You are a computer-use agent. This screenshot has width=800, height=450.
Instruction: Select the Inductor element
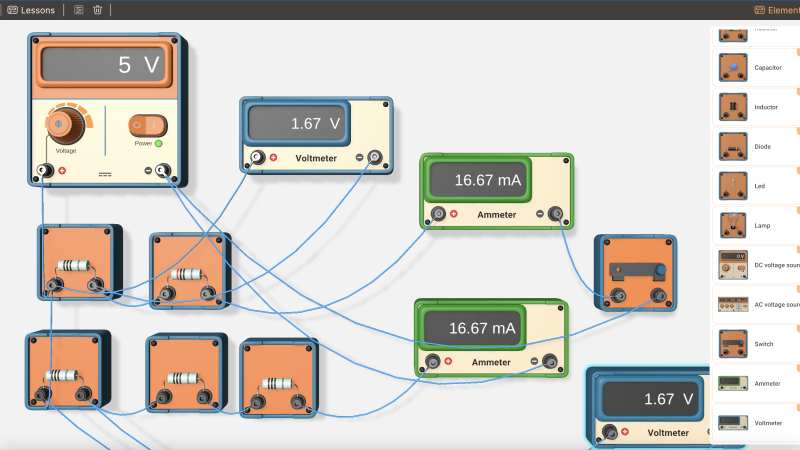(757, 107)
